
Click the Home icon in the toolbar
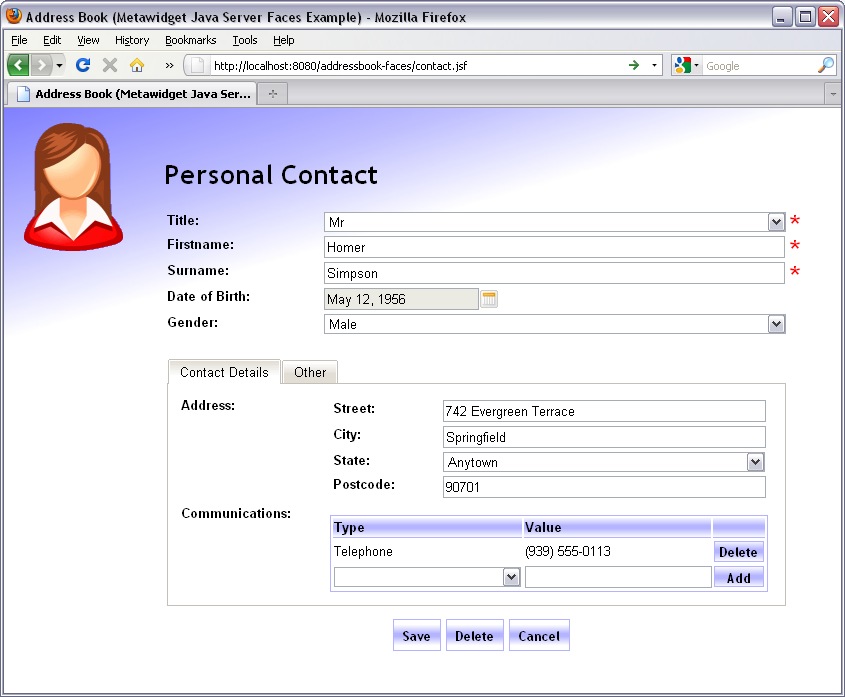coord(136,64)
